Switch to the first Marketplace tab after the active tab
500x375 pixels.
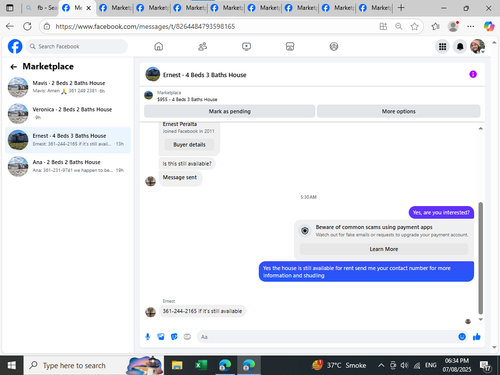coord(115,8)
